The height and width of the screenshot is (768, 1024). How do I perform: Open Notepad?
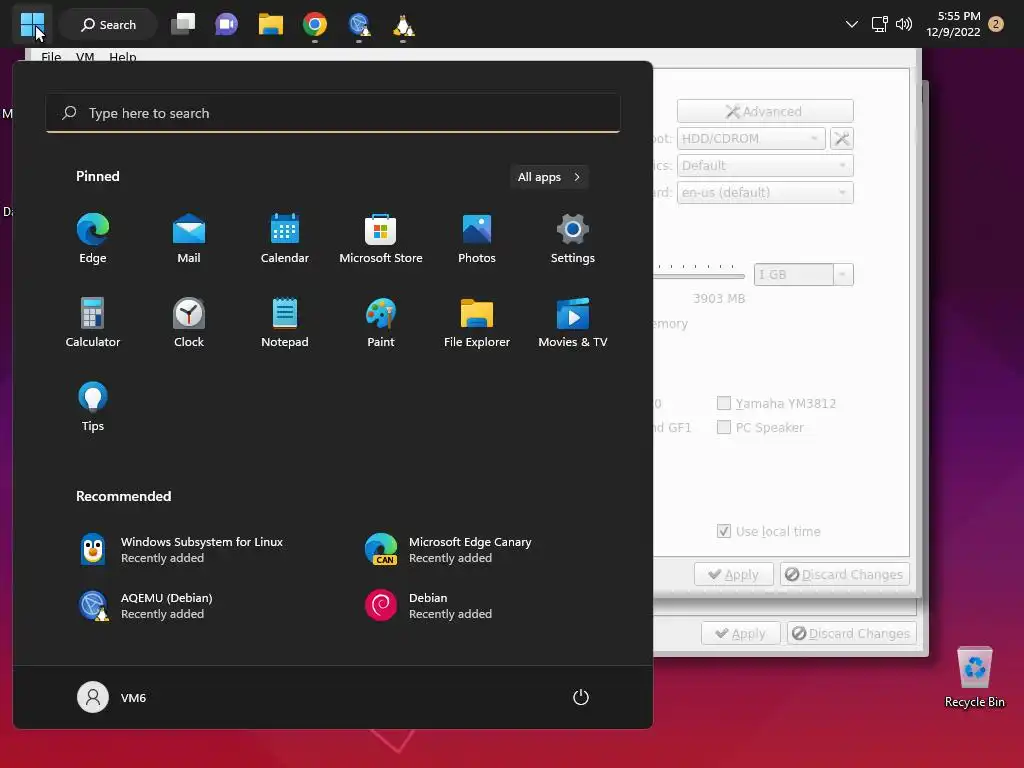(x=285, y=323)
